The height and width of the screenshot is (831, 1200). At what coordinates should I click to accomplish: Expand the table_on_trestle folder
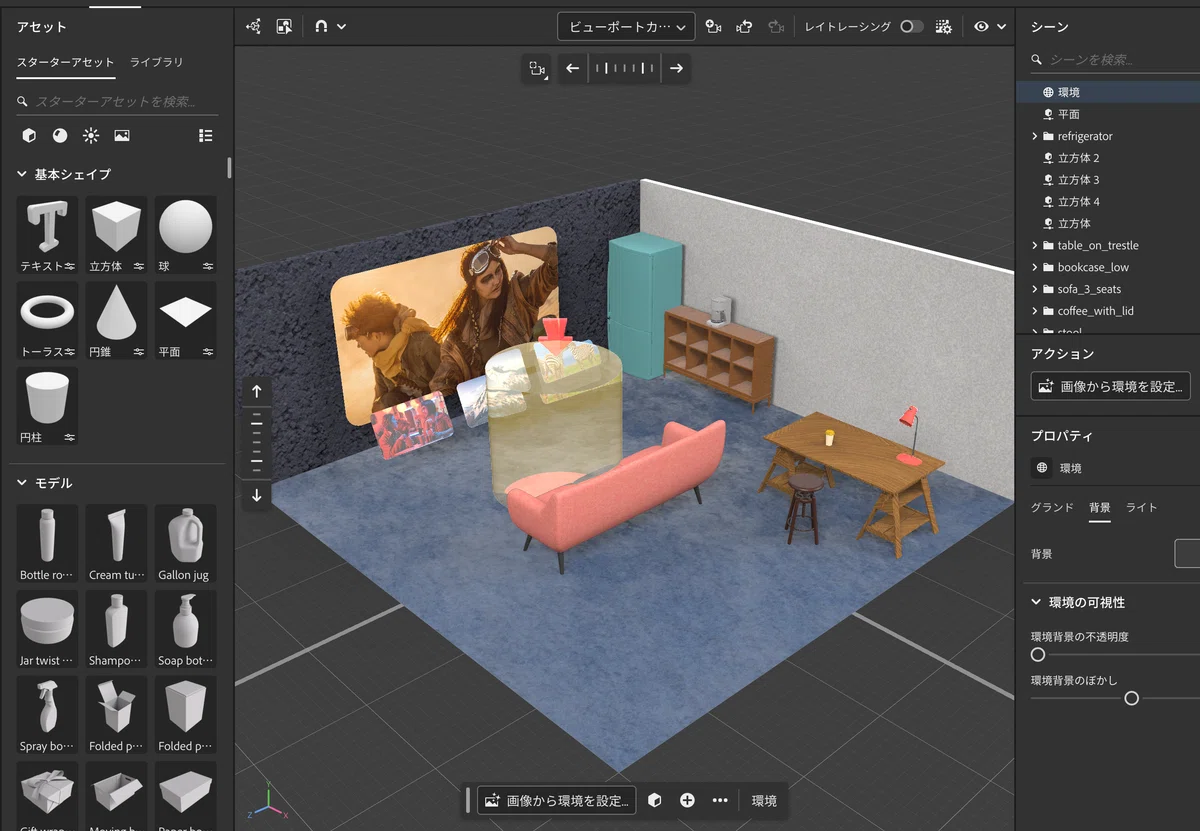click(1035, 245)
